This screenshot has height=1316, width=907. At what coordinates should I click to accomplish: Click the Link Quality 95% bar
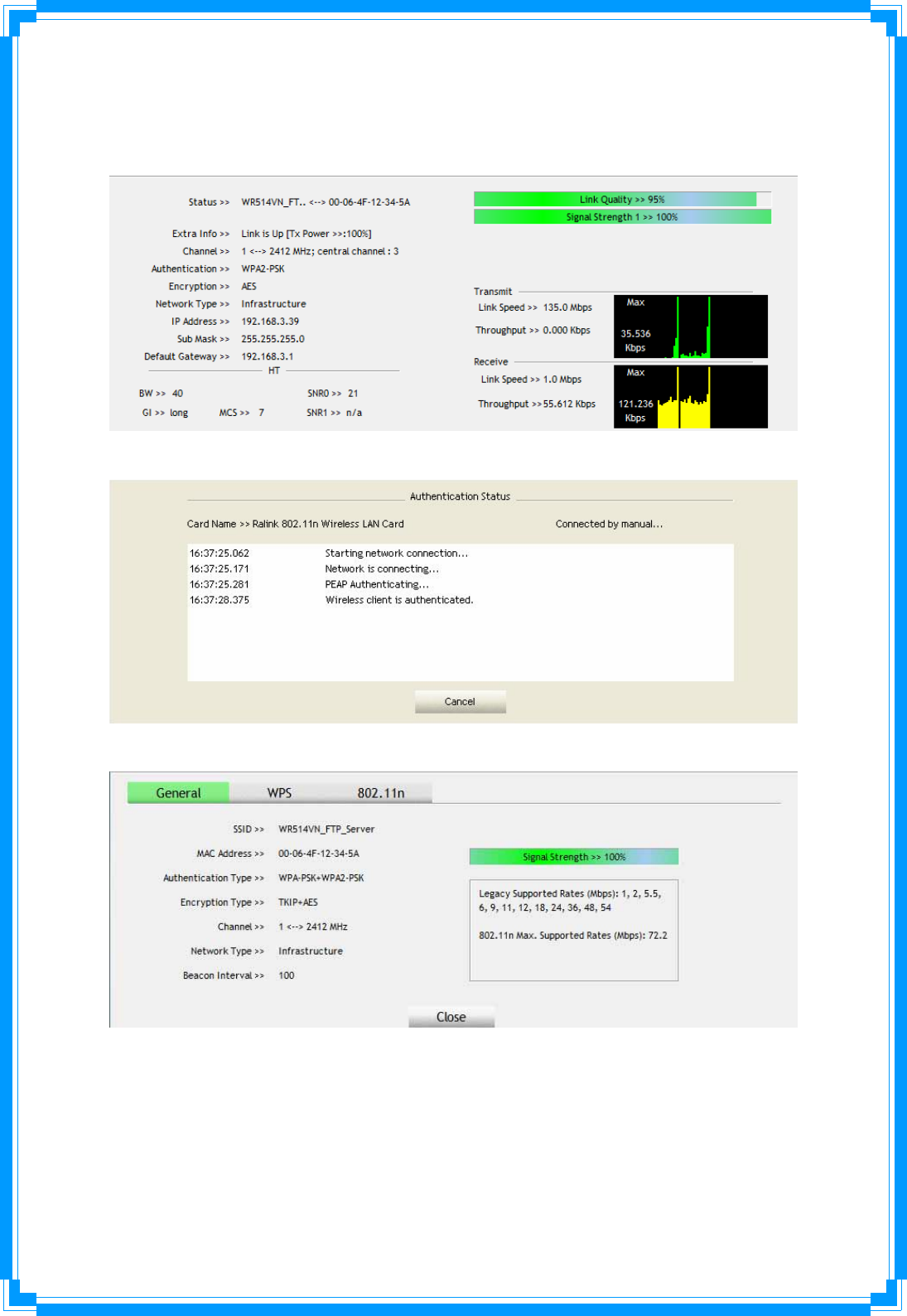[622, 200]
